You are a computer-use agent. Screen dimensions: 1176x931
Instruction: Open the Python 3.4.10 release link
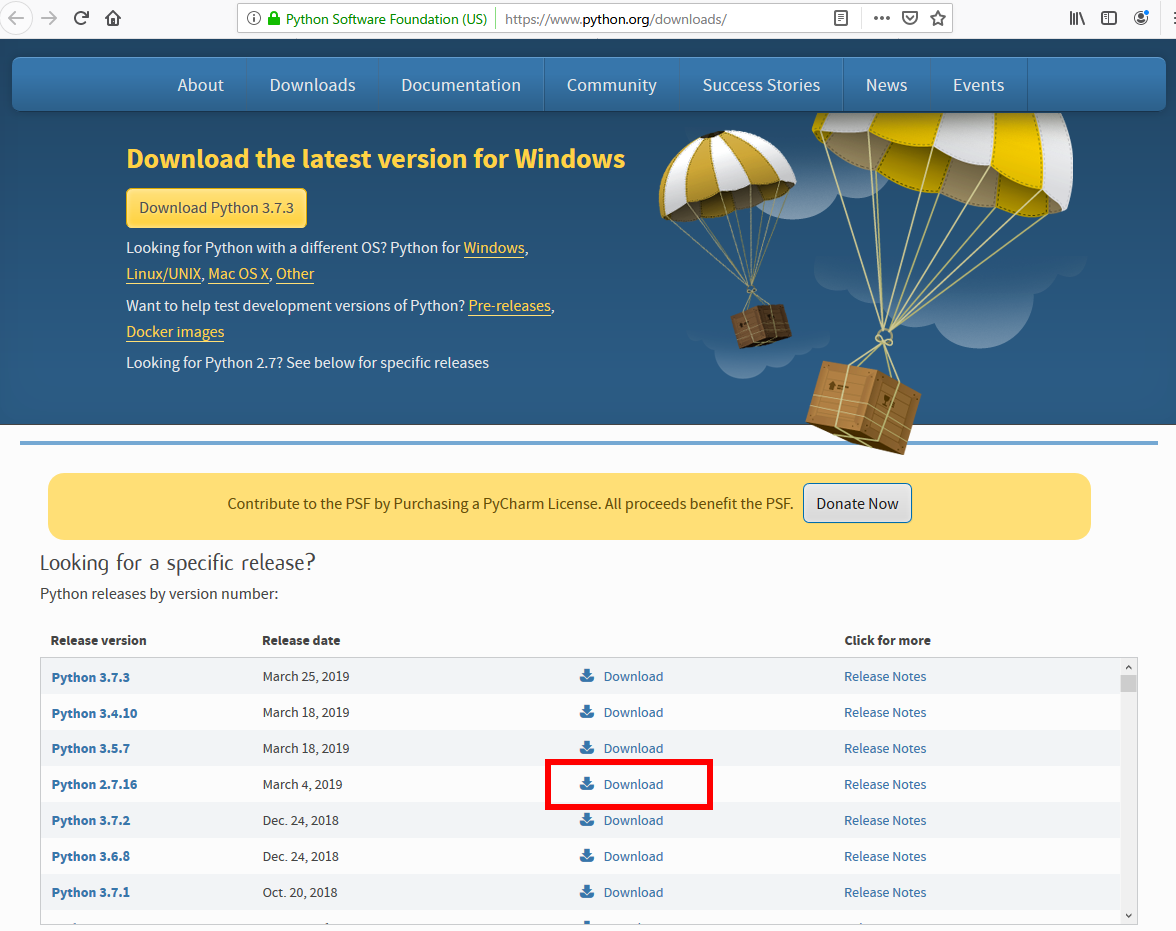pyautogui.click(x=94, y=713)
